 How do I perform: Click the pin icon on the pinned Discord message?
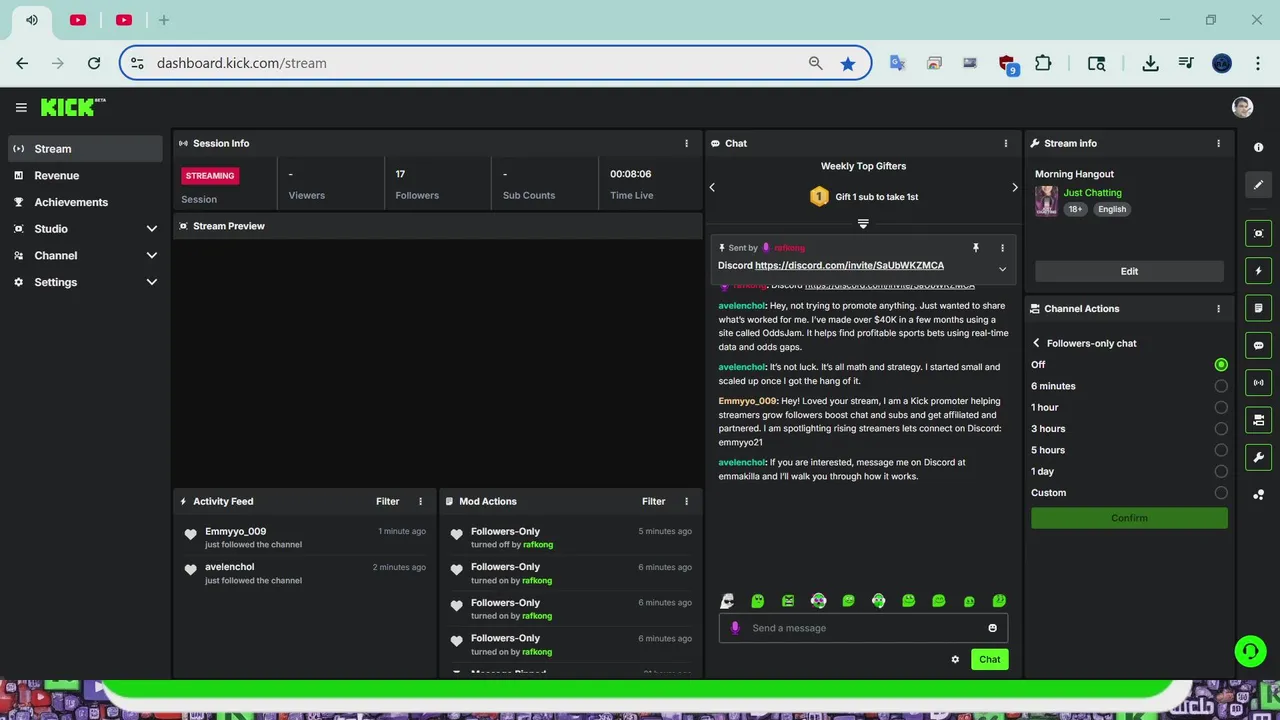click(x=976, y=248)
